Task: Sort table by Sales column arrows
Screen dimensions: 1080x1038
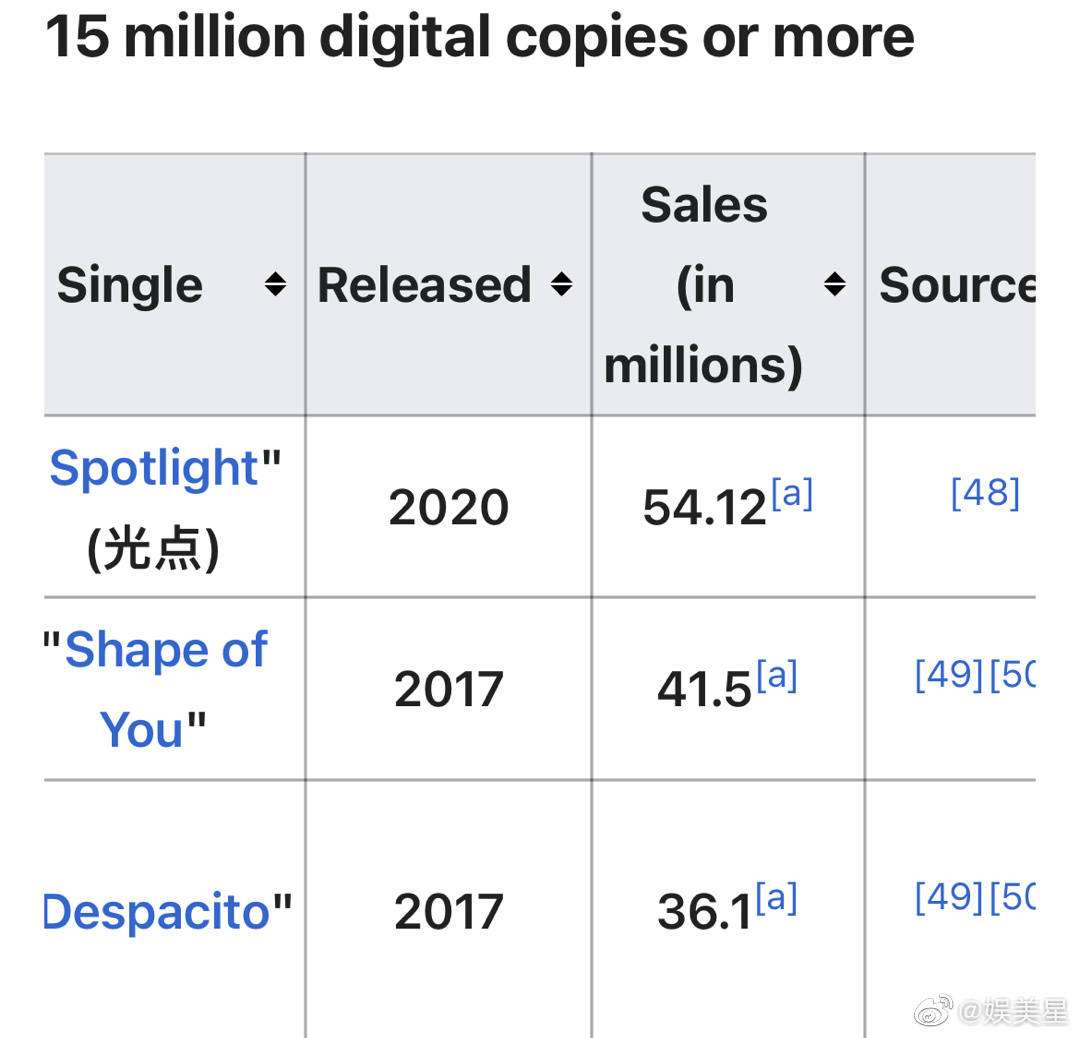Action: (835, 284)
